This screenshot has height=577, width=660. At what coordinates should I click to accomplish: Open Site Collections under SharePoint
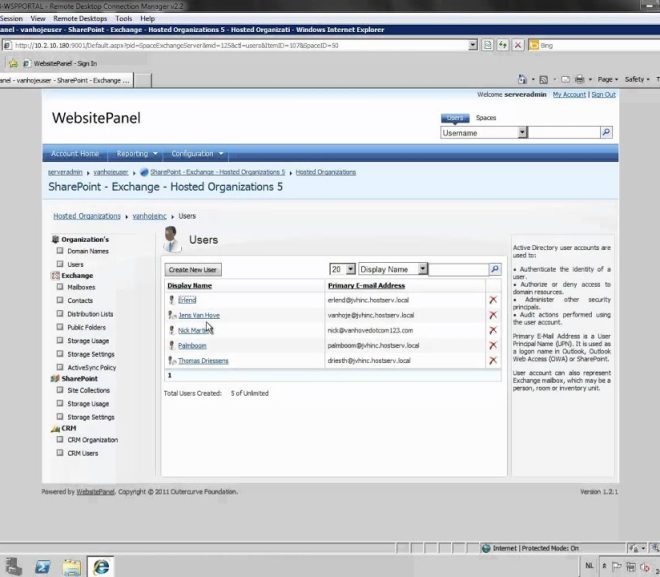pos(88,390)
